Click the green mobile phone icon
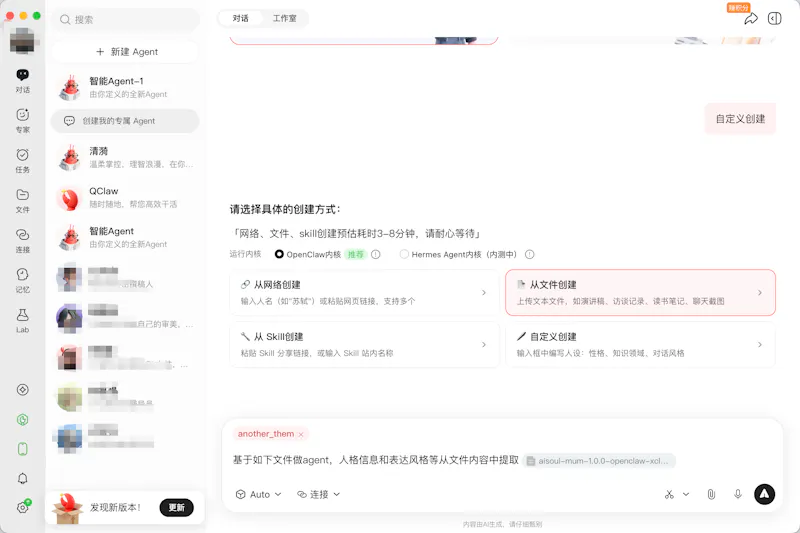The image size is (800, 533). click(22, 449)
